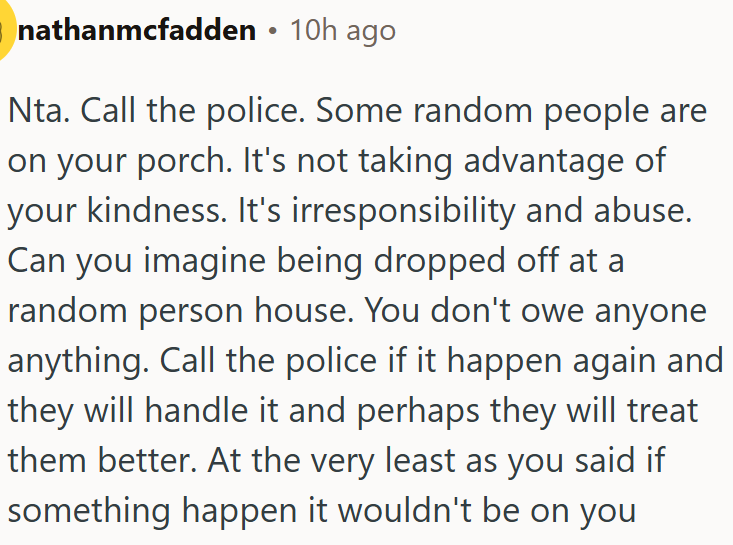The width and height of the screenshot is (733, 545).
Task: Click the phrase 'random person house.'
Action: pos(181,311)
